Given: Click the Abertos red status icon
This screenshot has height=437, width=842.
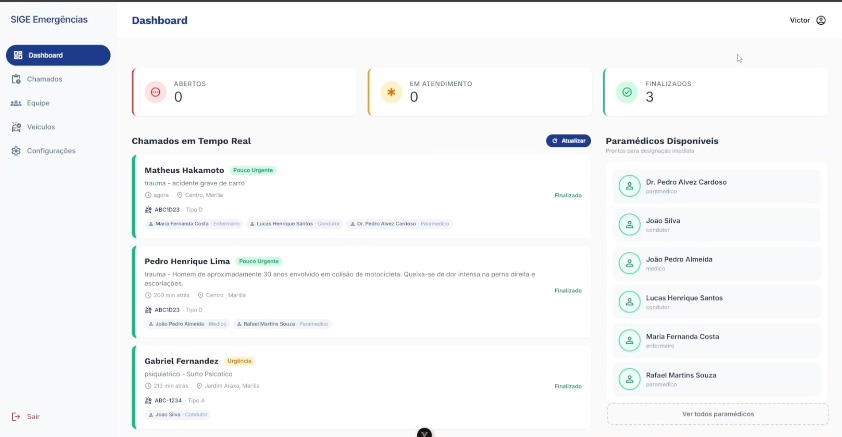Looking at the screenshot, I should [x=155, y=92].
